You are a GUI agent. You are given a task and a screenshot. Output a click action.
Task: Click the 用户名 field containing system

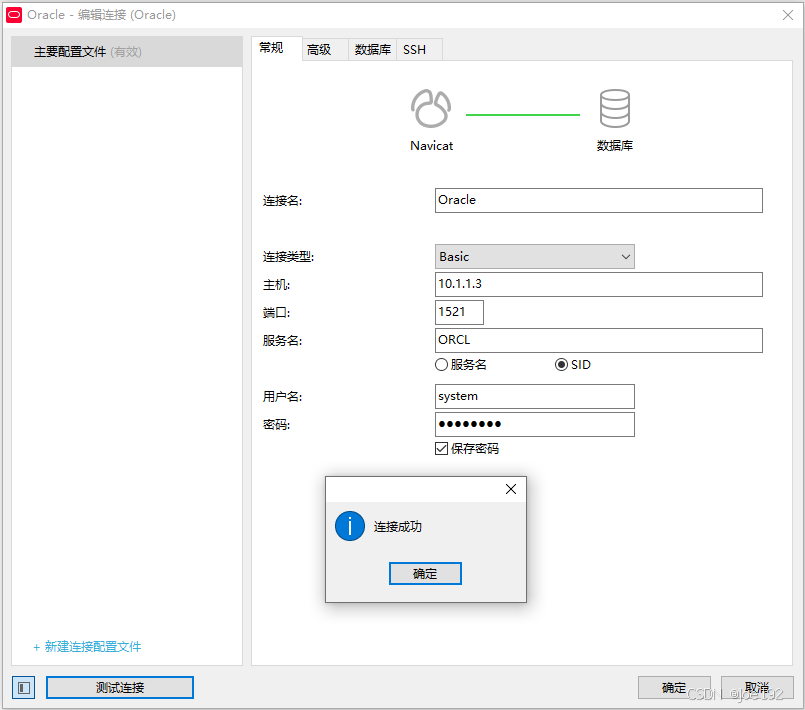click(534, 396)
